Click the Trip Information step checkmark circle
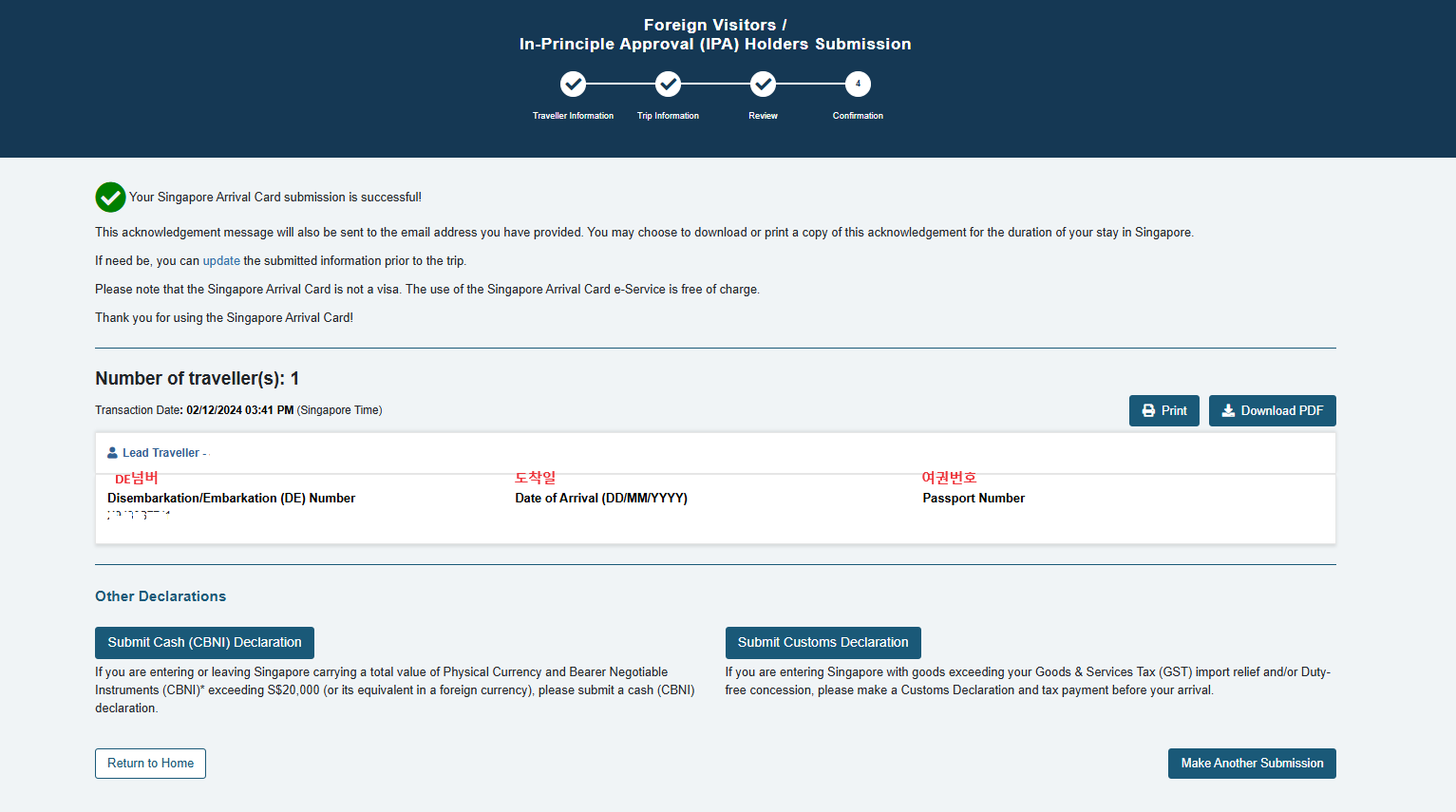 pyautogui.click(x=668, y=85)
